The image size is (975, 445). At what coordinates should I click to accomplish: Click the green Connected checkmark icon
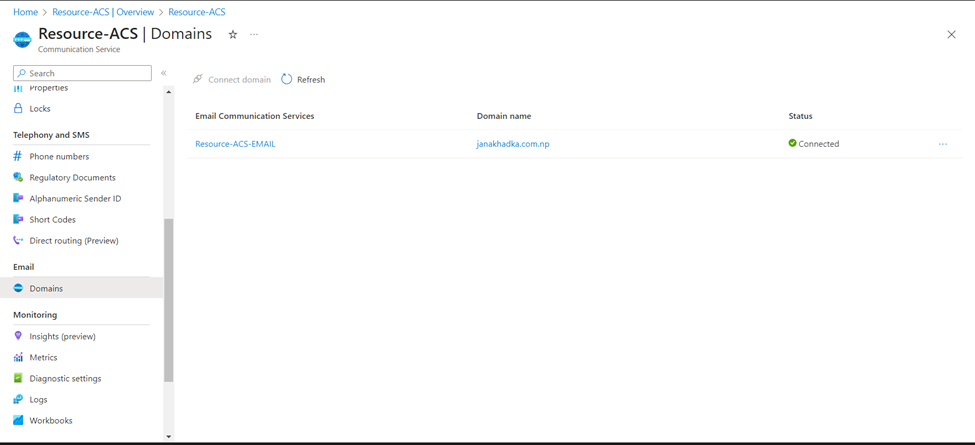pyautogui.click(x=792, y=143)
